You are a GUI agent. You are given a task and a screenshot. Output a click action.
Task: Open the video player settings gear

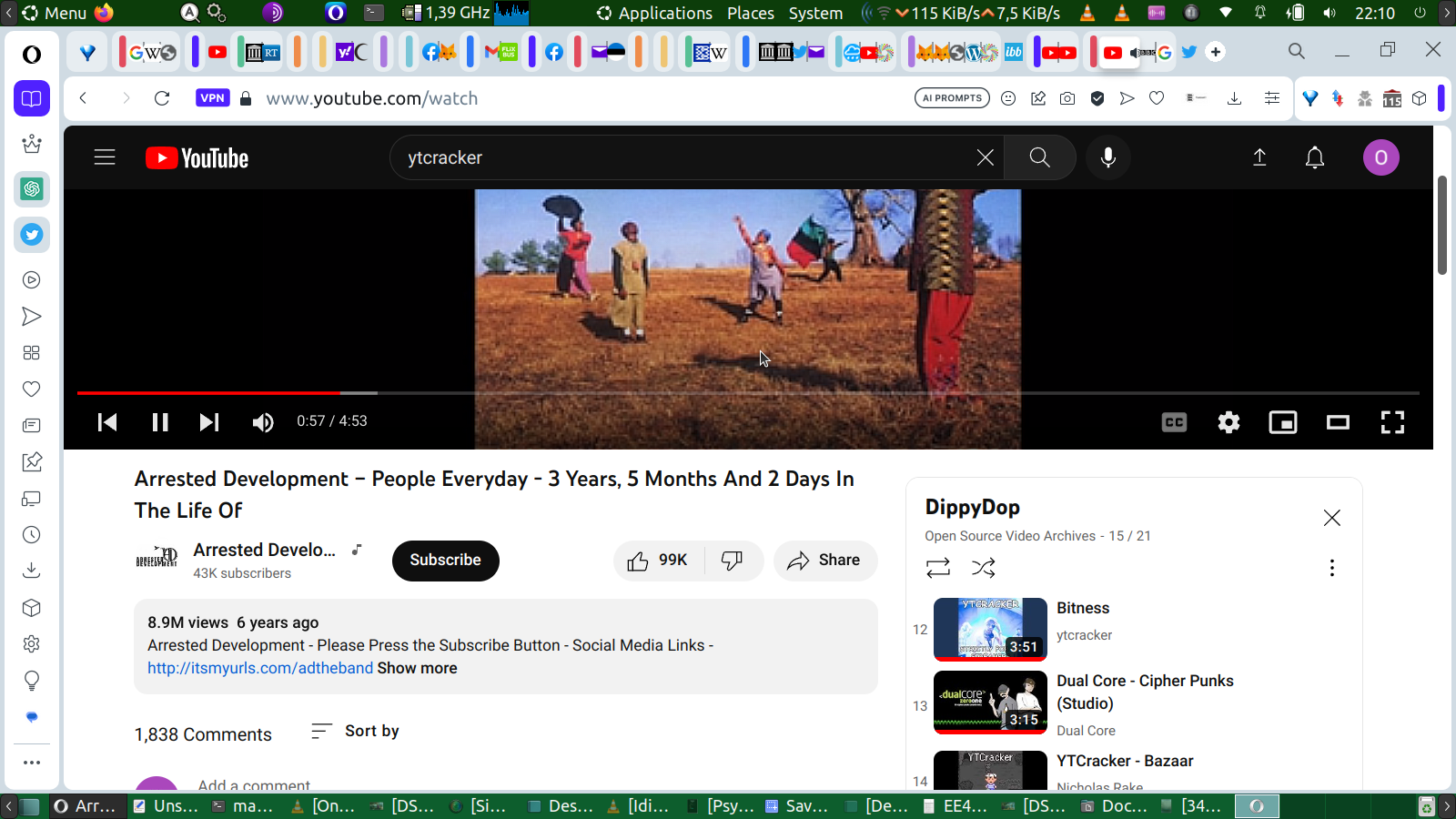pos(1228,422)
